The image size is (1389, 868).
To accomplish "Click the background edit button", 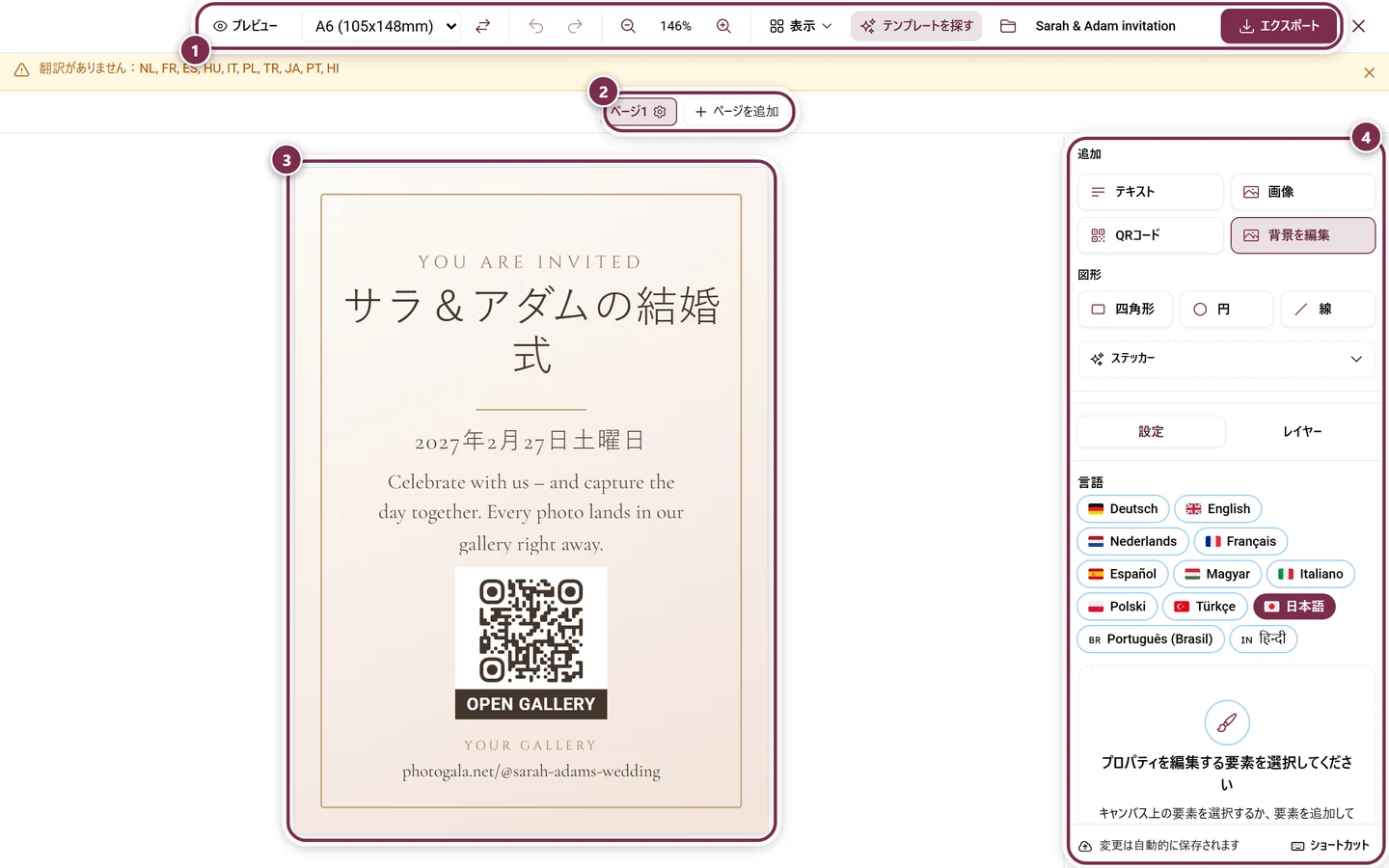I will click(x=1302, y=235).
